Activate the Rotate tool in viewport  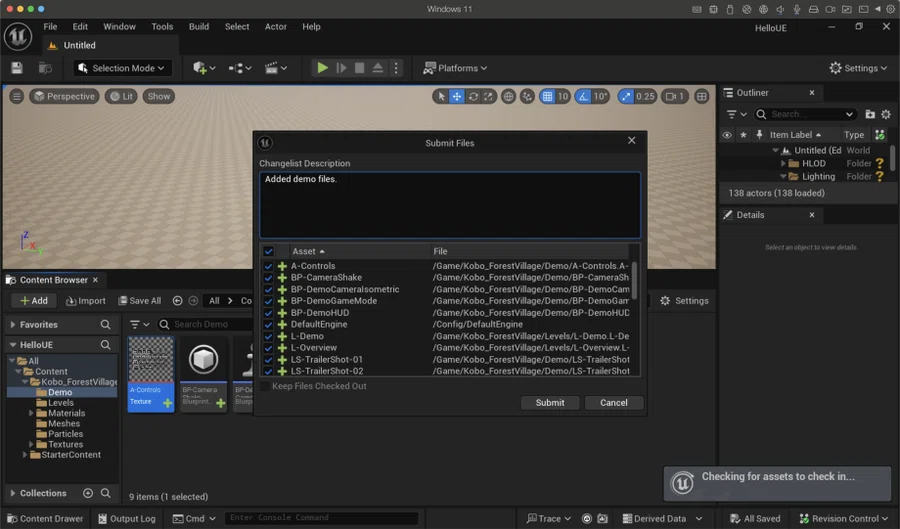[x=473, y=96]
